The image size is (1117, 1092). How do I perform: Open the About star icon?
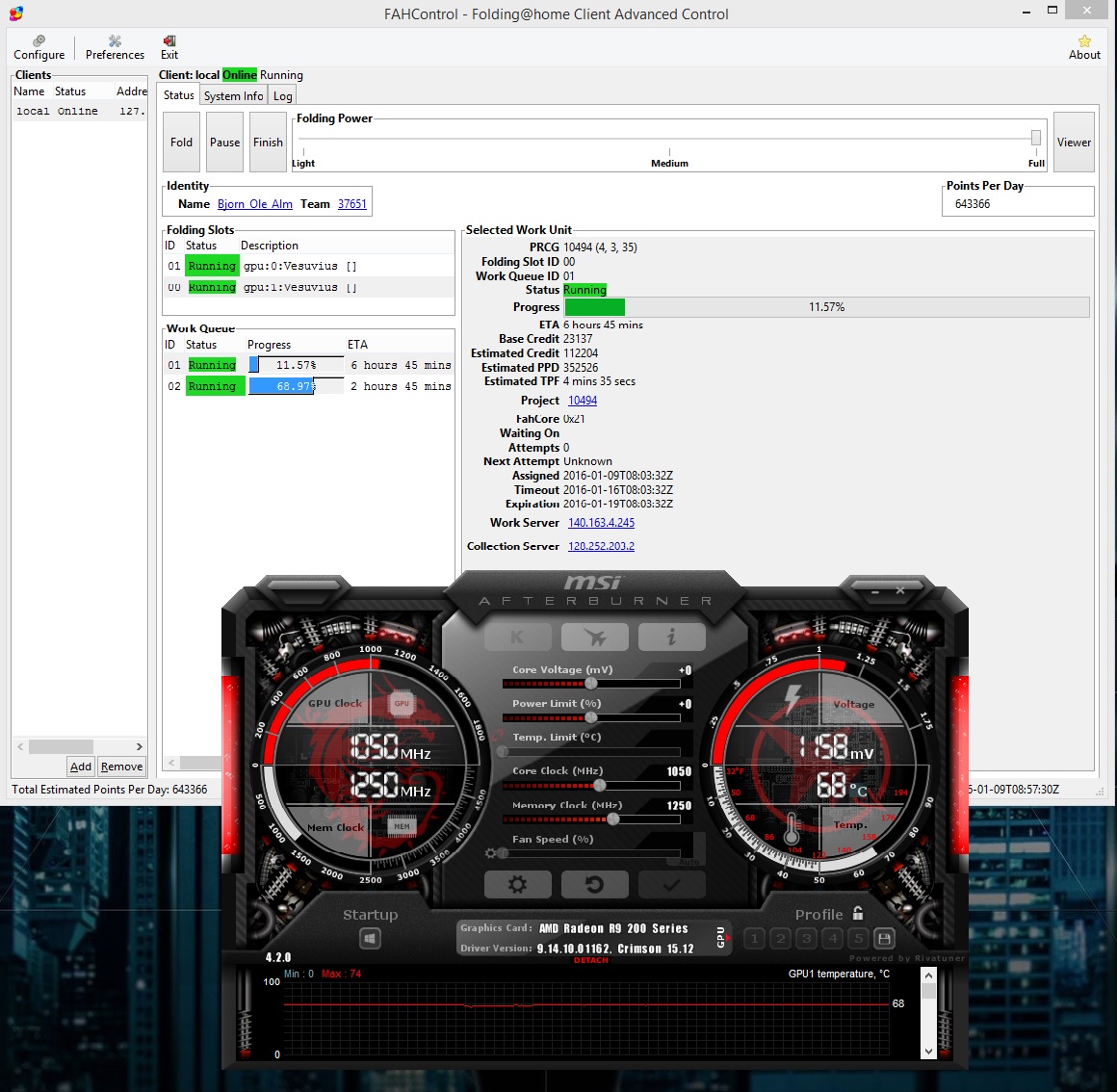point(1084,47)
